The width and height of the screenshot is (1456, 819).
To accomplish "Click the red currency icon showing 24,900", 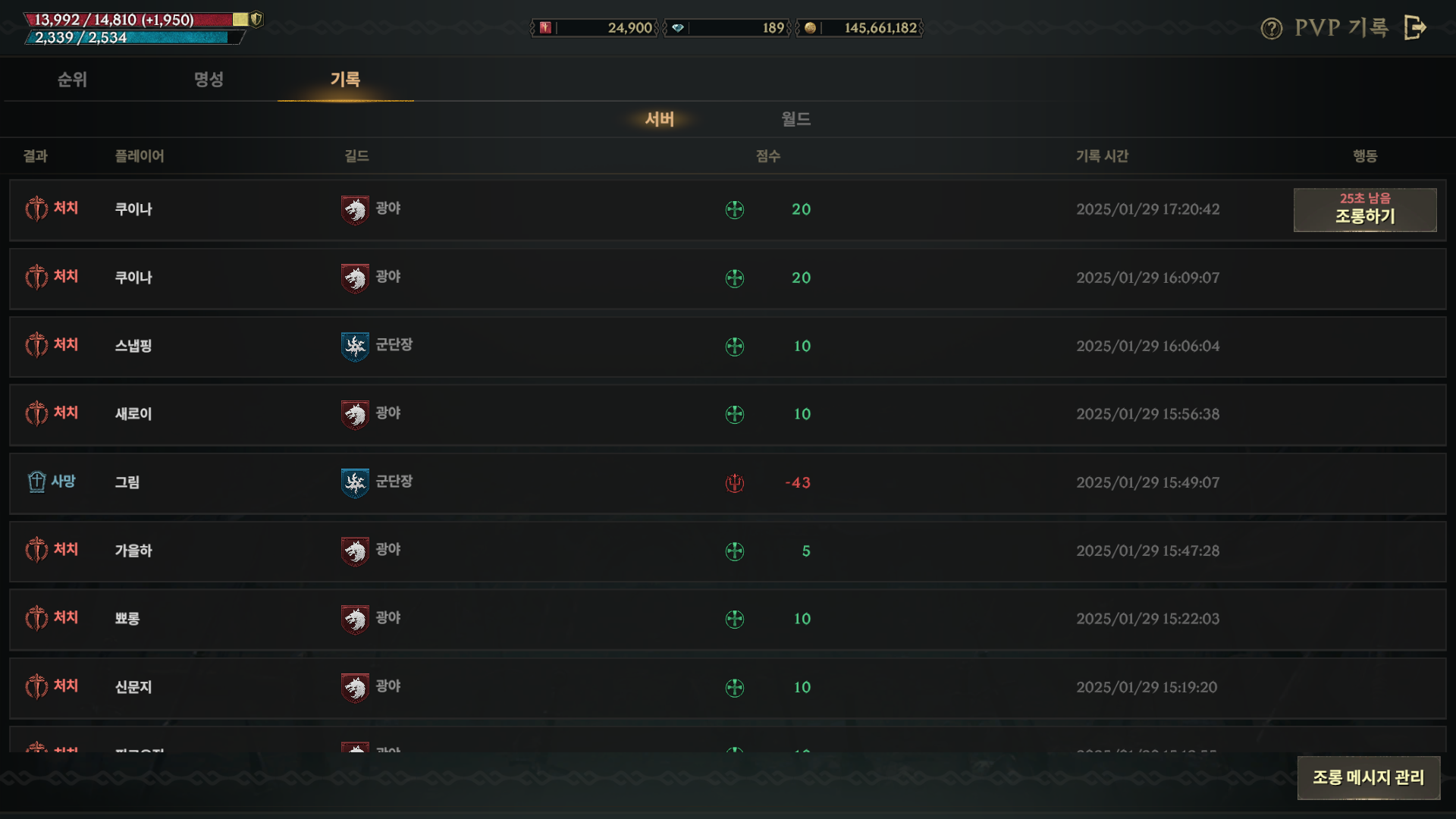I will point(545,28).
